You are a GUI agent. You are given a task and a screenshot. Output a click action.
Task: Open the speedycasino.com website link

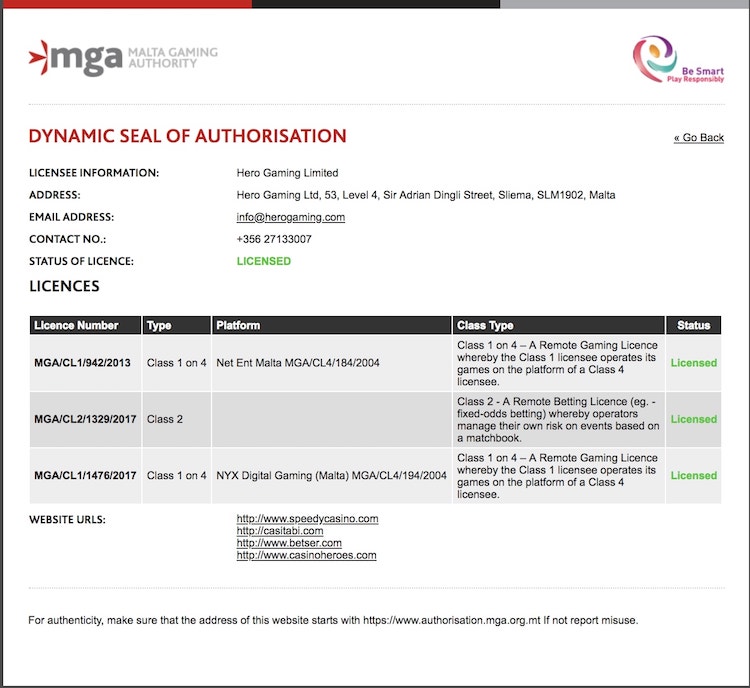pyautogui.click(x=307, y=519)
